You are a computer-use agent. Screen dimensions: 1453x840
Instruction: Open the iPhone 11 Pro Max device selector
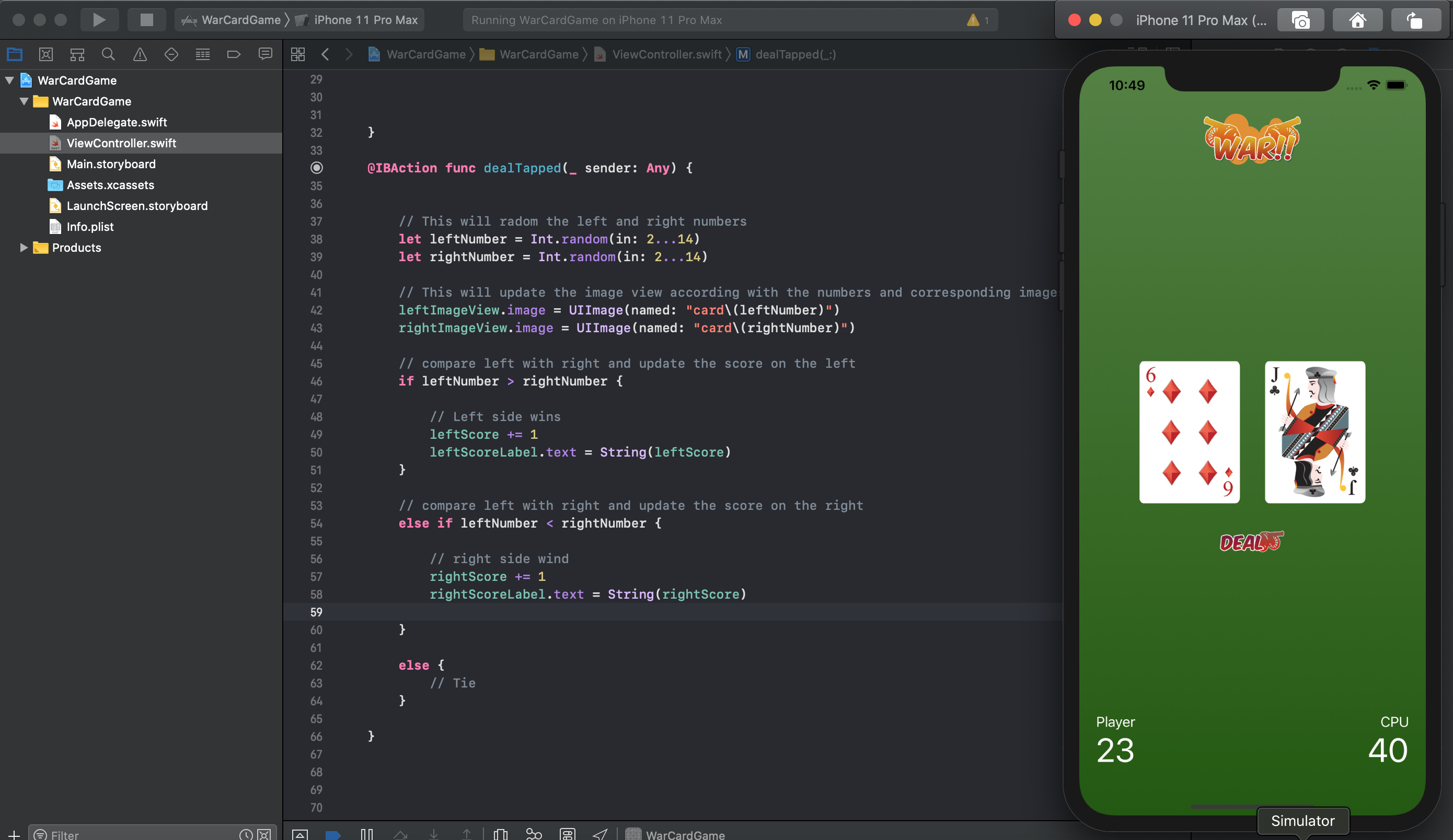tap(365, 20)
